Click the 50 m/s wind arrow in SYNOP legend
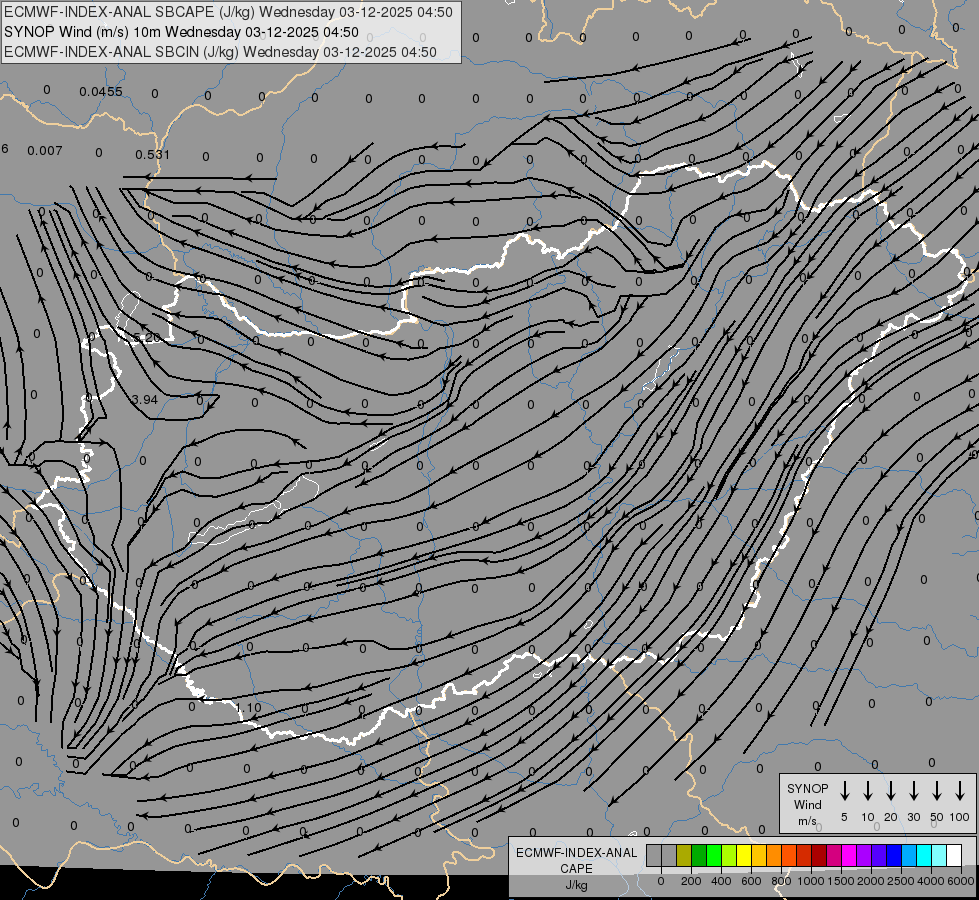 (x=937, y=791)
